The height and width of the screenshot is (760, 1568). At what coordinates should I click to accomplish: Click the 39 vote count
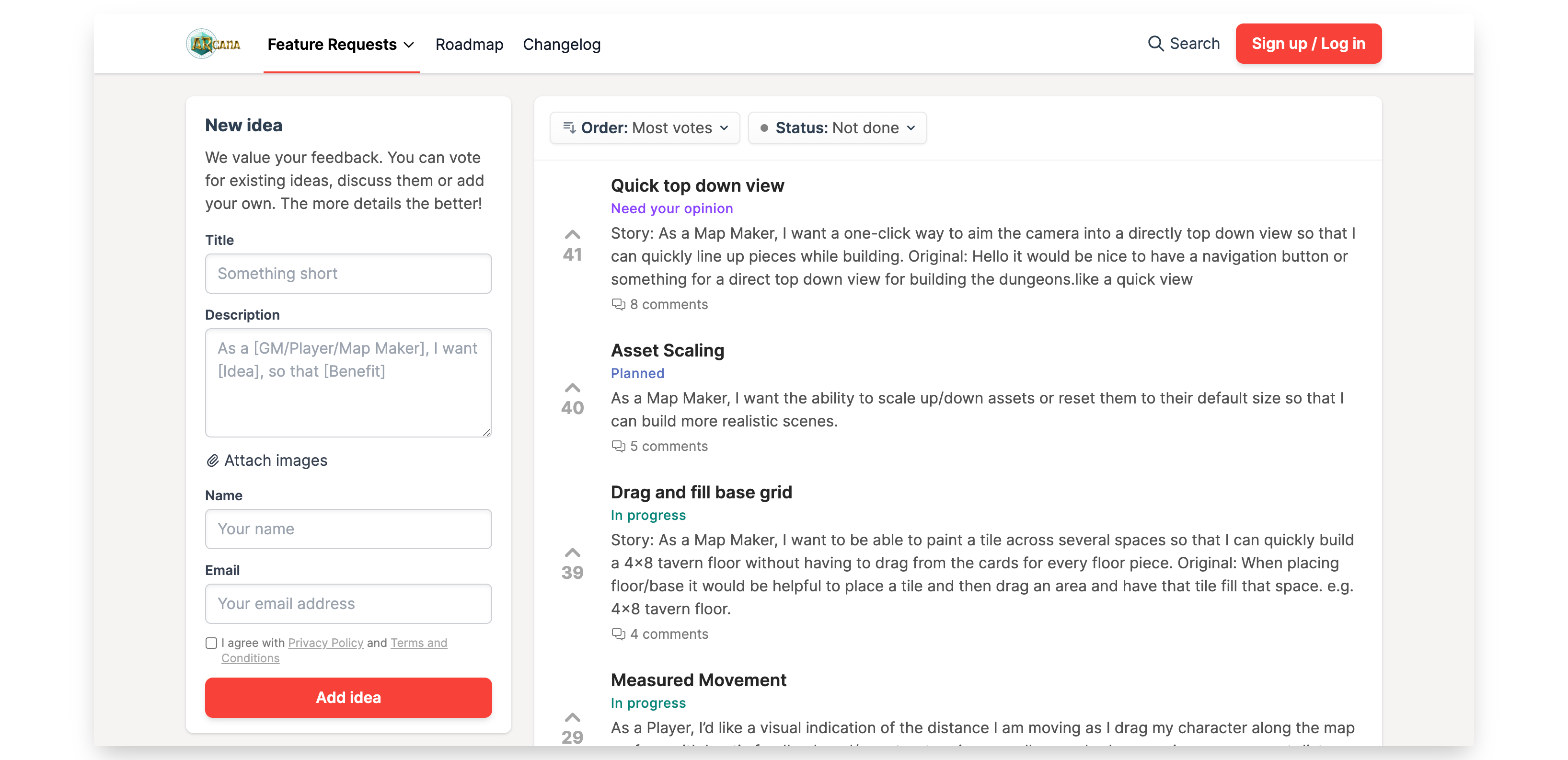click(572, 573)
